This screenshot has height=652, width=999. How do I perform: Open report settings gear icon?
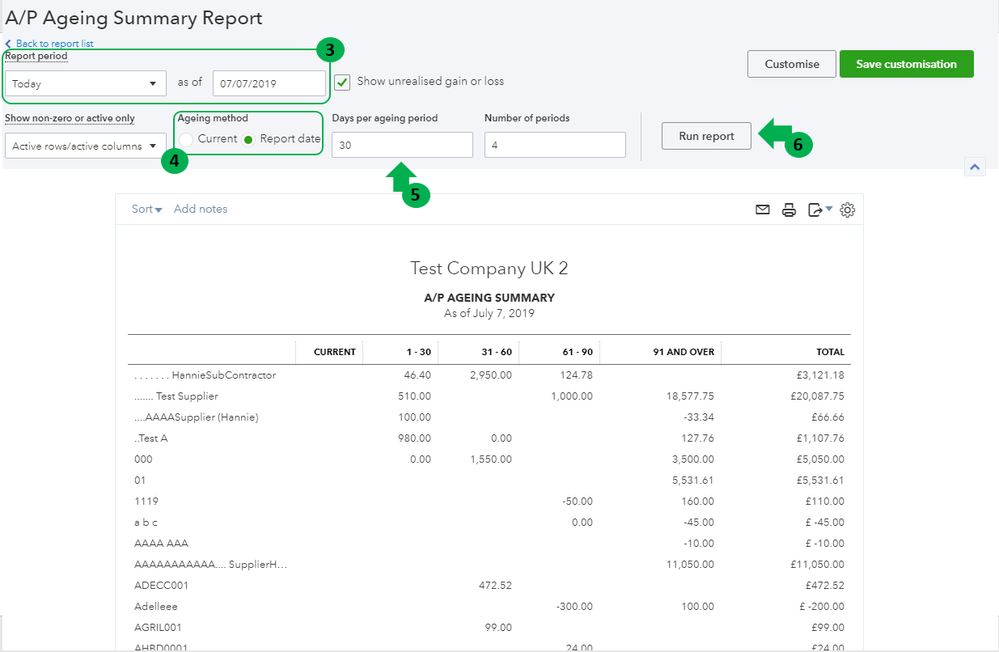tap(847, 210)
